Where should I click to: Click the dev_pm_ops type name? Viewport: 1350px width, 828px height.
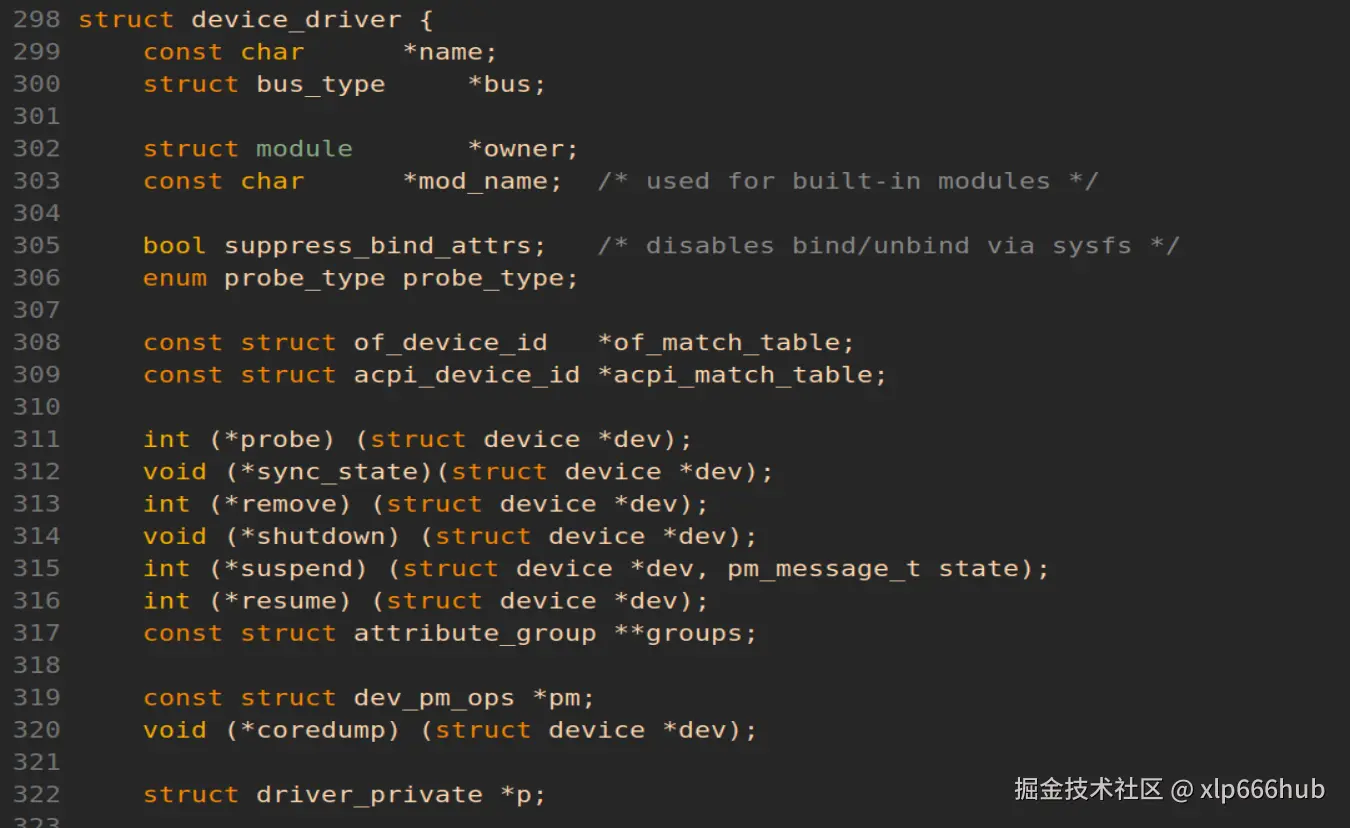pos(434,698)
